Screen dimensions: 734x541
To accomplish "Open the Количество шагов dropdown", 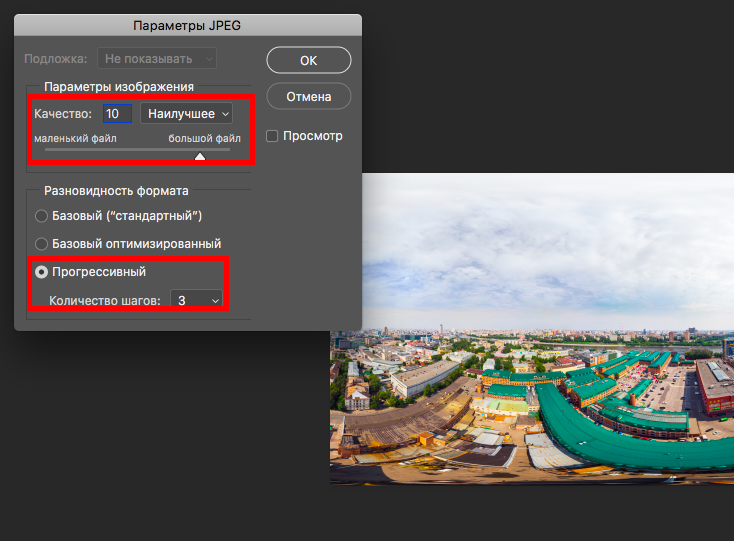I will click(196, 300).
